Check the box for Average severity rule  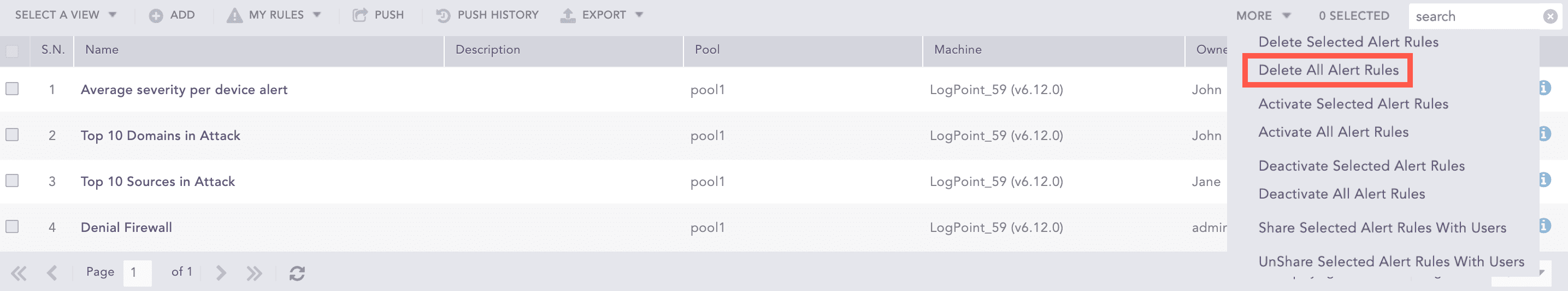(12, 89)
